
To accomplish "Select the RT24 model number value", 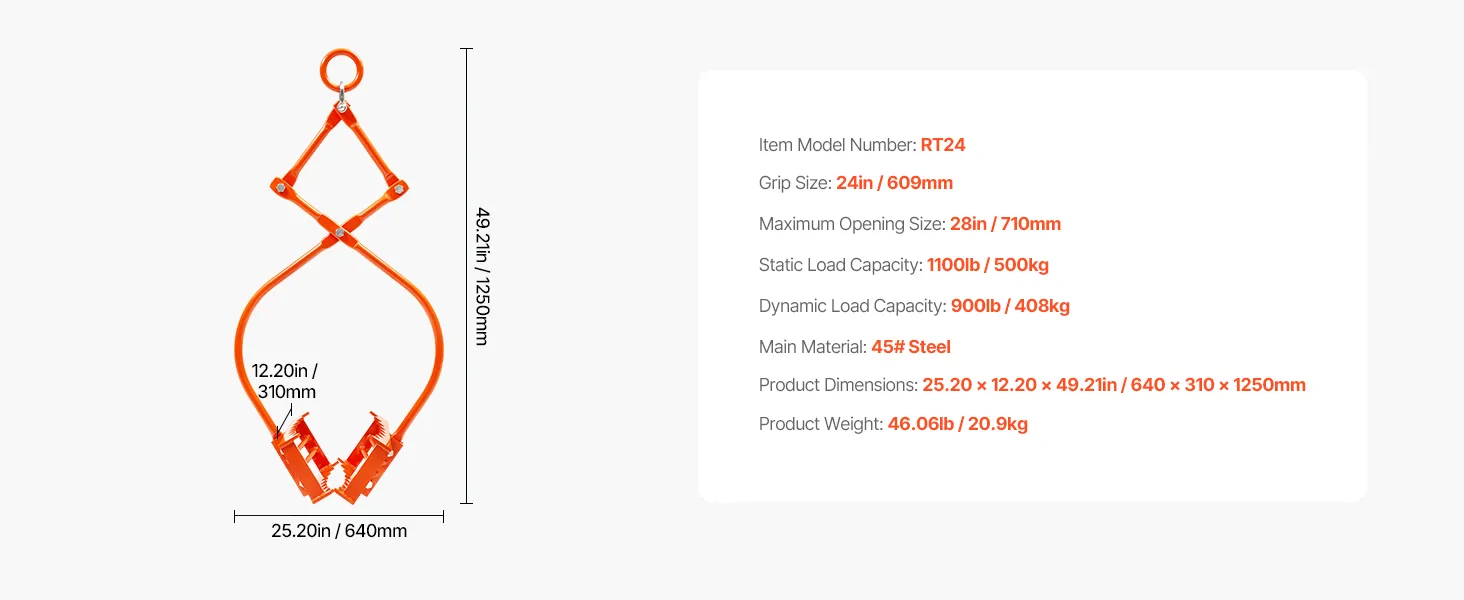I will [x=943, y=145].
